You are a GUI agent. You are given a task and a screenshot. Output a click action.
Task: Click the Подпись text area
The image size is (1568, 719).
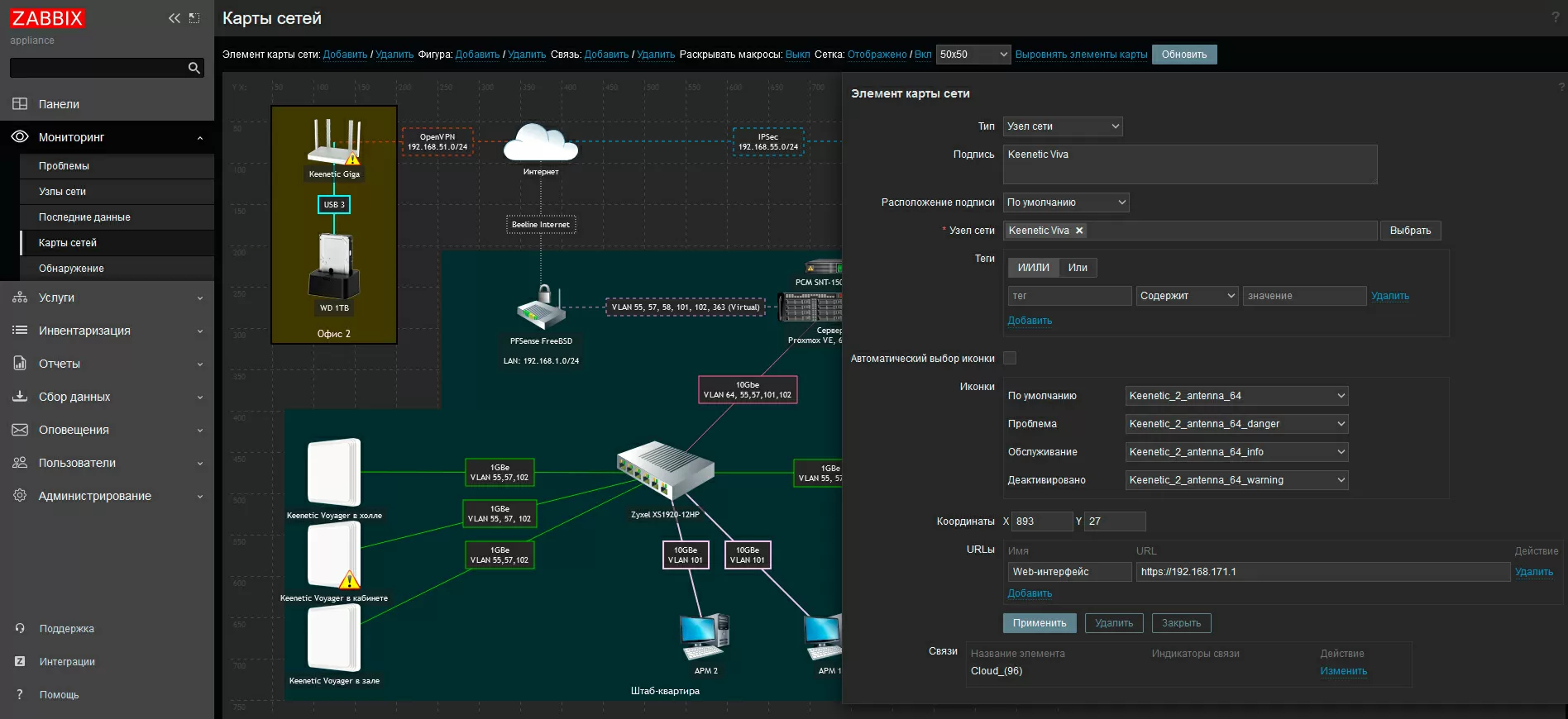click(x=1190, y=164)
